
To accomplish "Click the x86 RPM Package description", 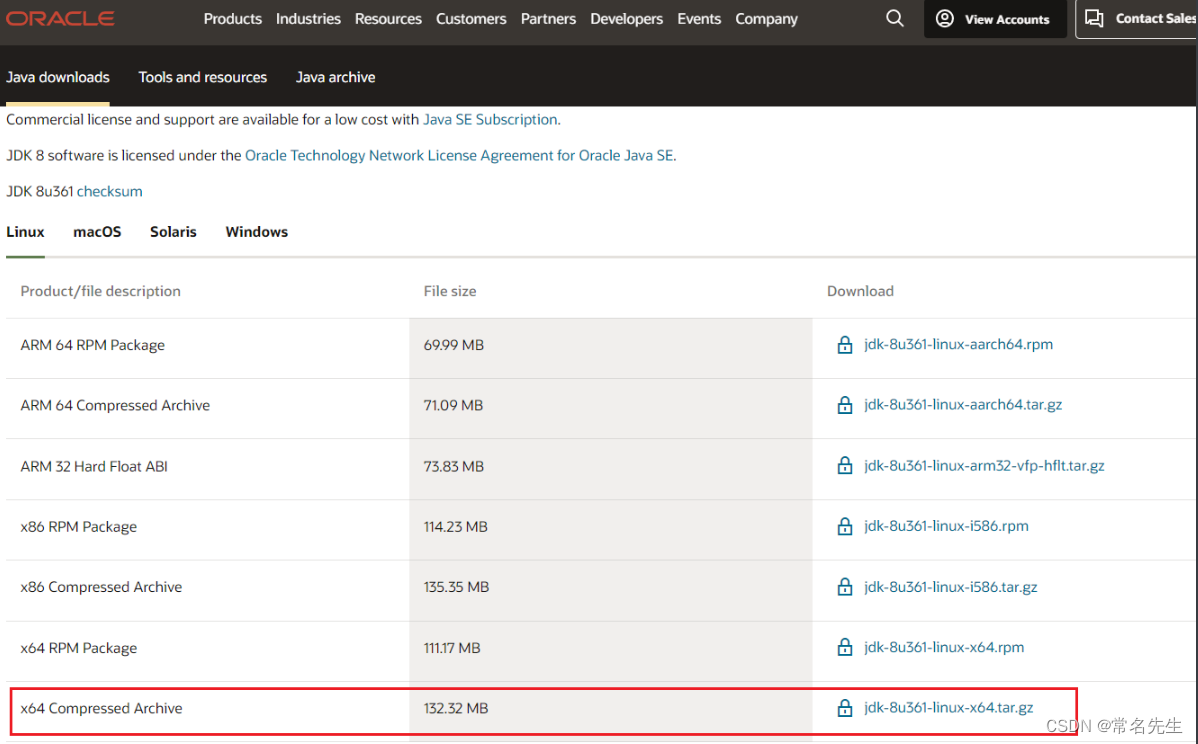I will [79, 527].
